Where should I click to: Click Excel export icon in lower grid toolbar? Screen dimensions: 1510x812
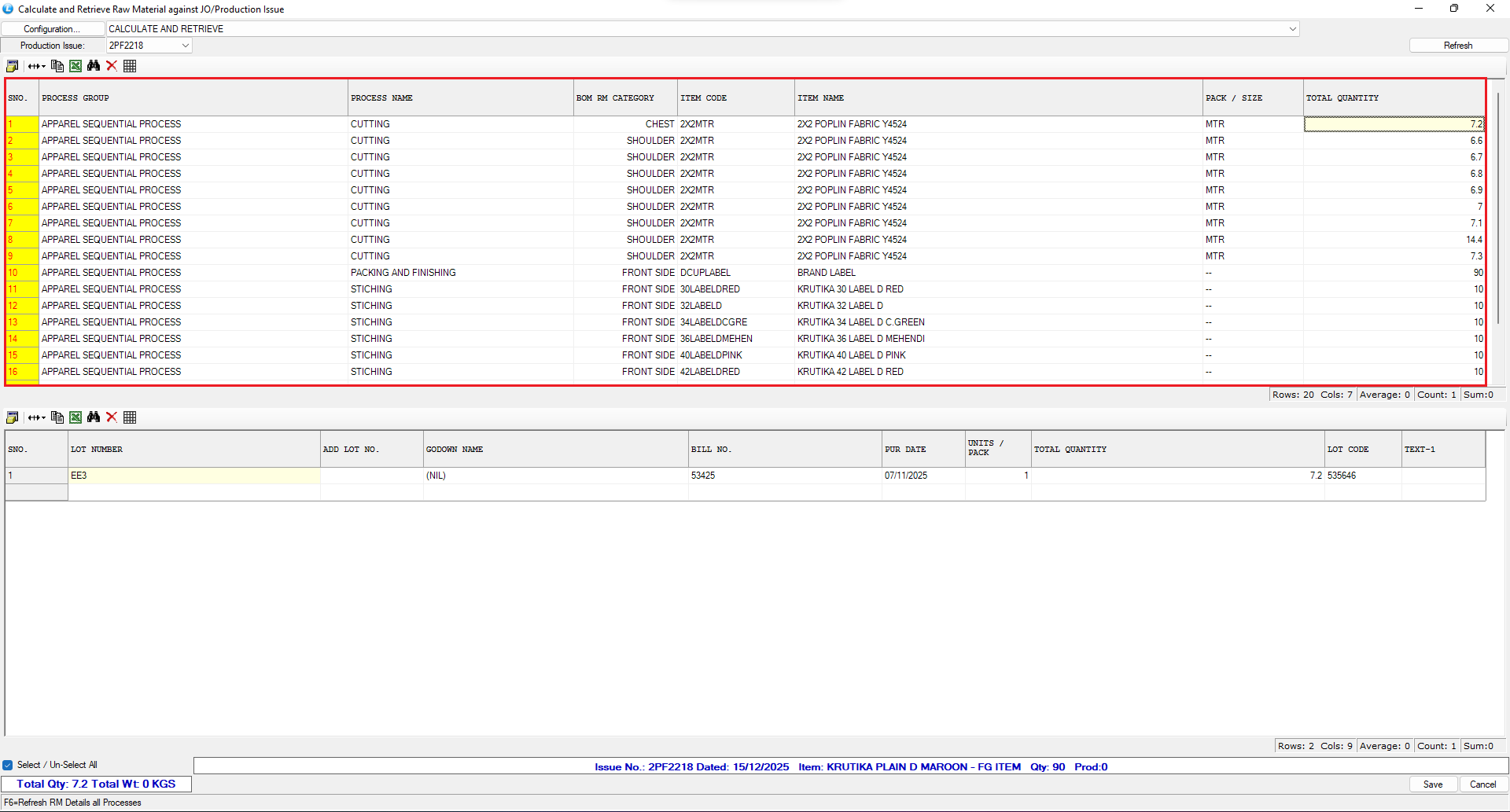point(75,417)
